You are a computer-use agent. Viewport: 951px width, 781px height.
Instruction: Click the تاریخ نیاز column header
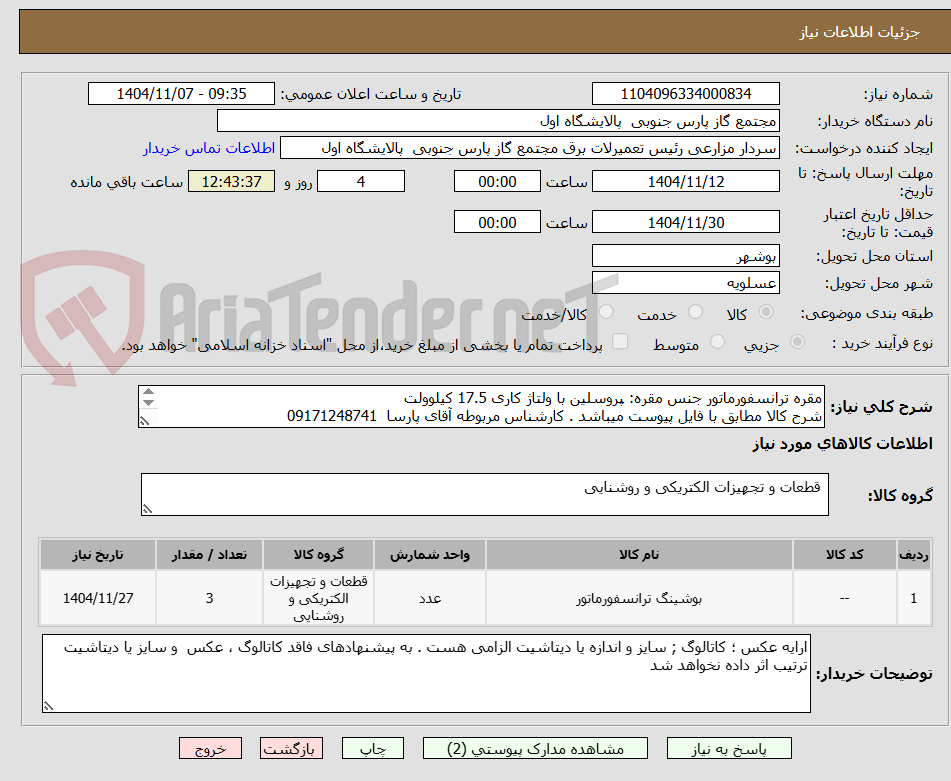98,554
